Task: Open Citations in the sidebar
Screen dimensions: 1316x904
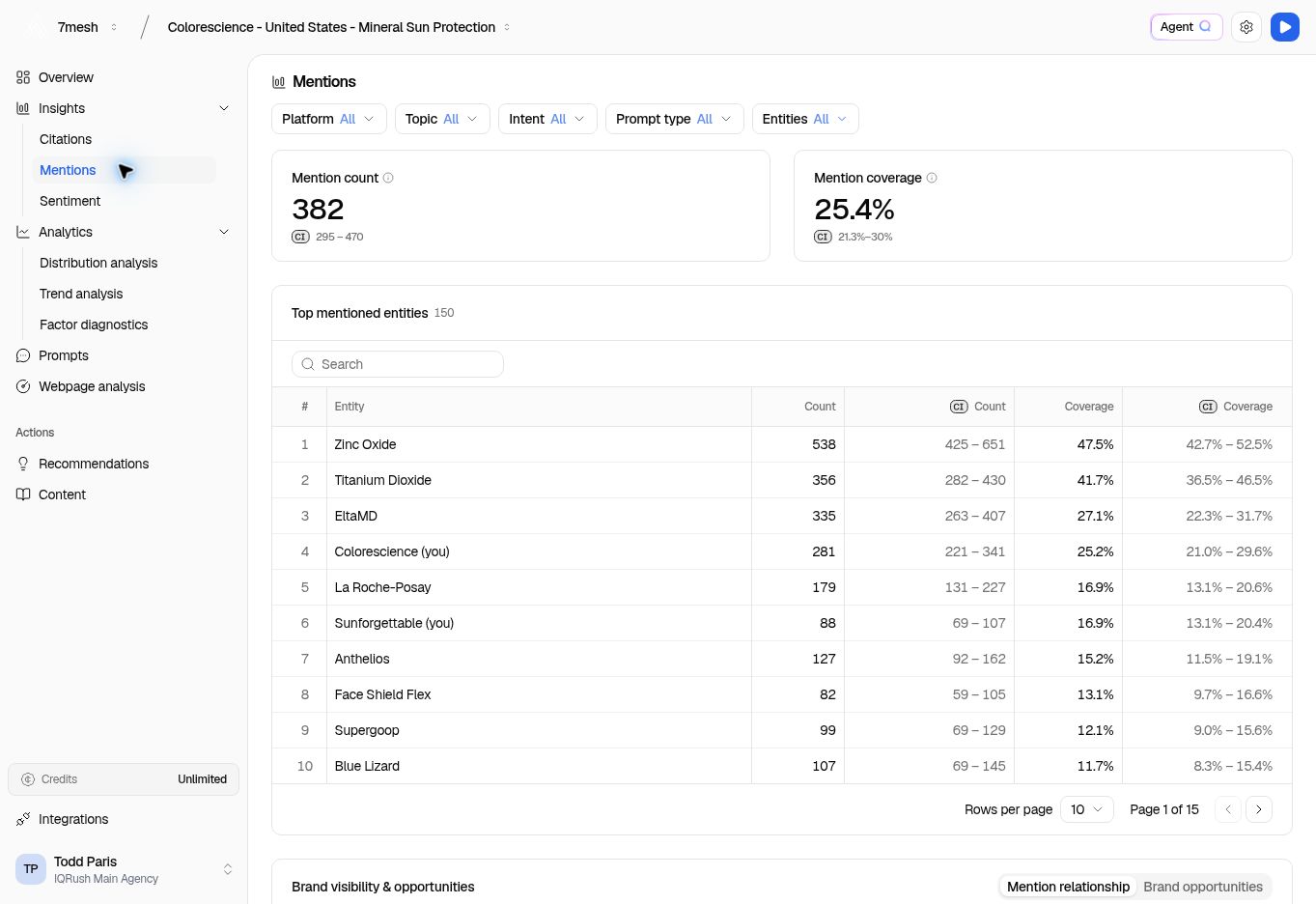Action: [66, 139]
